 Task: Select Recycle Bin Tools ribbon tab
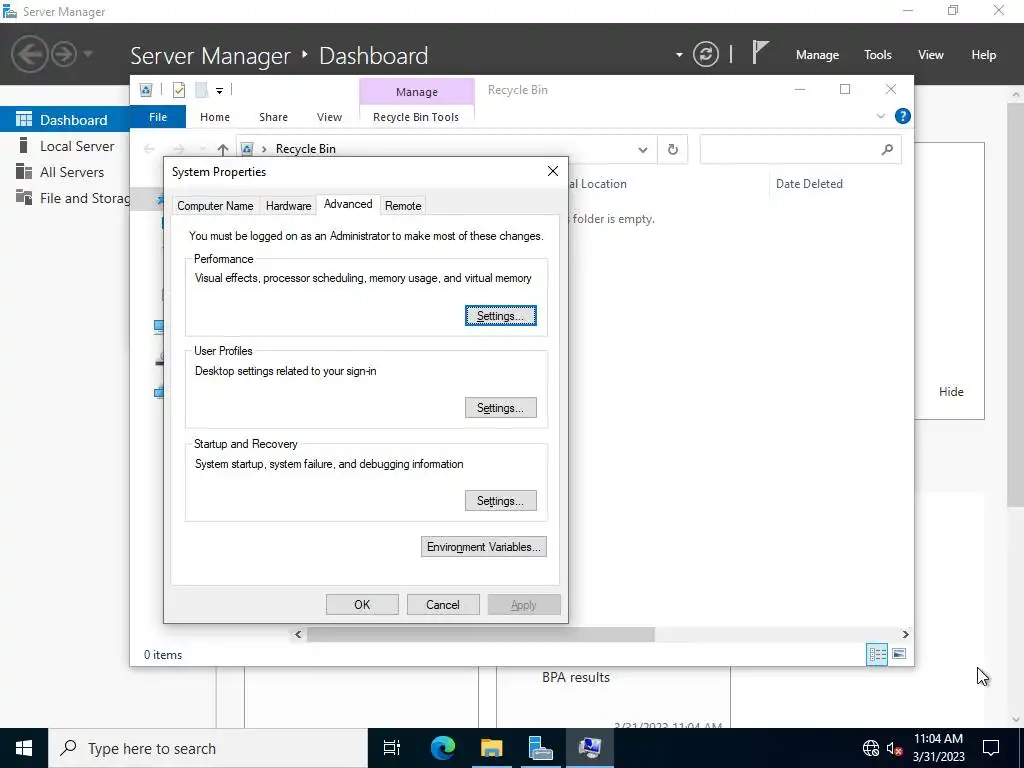[416, 117]
